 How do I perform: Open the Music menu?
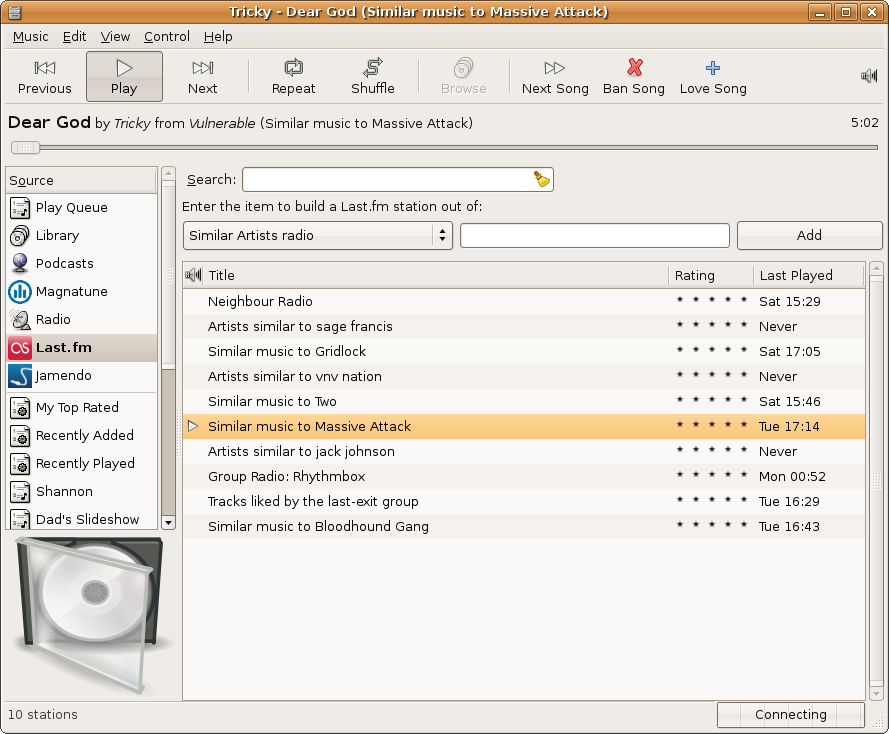point(31,37)
